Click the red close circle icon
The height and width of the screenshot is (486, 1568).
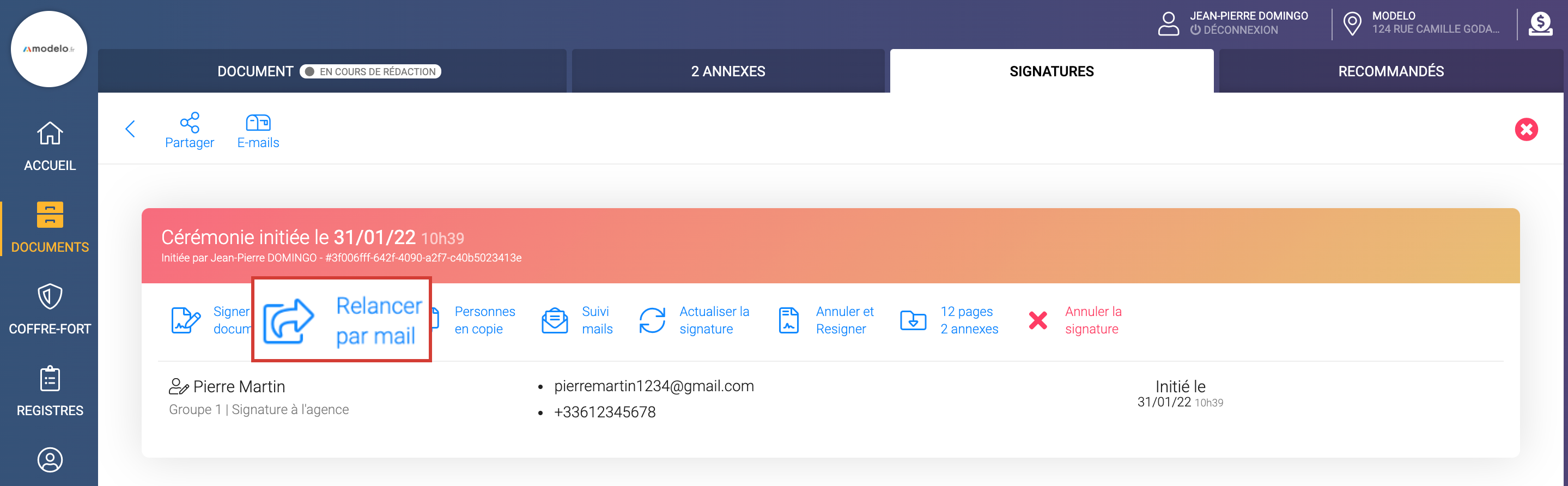[x=1526, y=129]
